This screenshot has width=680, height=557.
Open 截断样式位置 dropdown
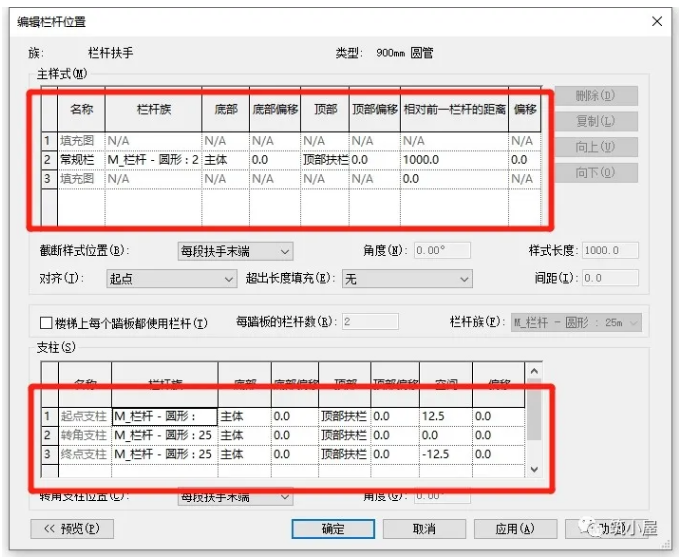[x=235, y=251]
